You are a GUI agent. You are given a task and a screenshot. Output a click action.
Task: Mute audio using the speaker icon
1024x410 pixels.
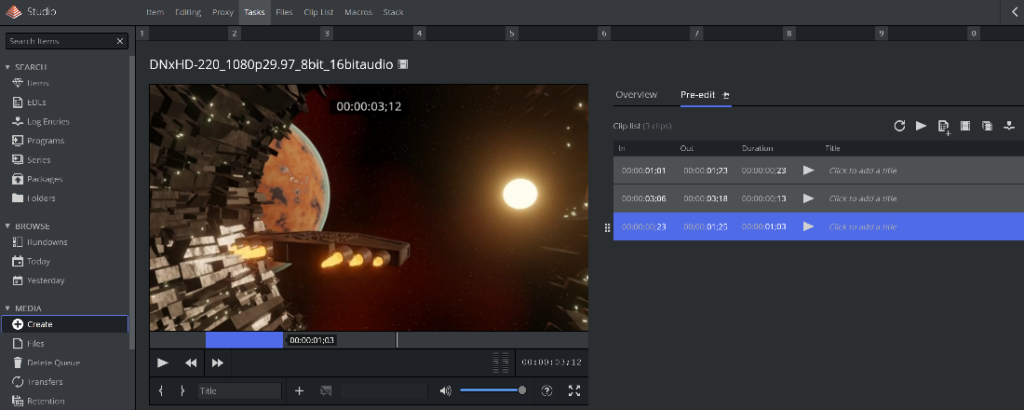445,391
